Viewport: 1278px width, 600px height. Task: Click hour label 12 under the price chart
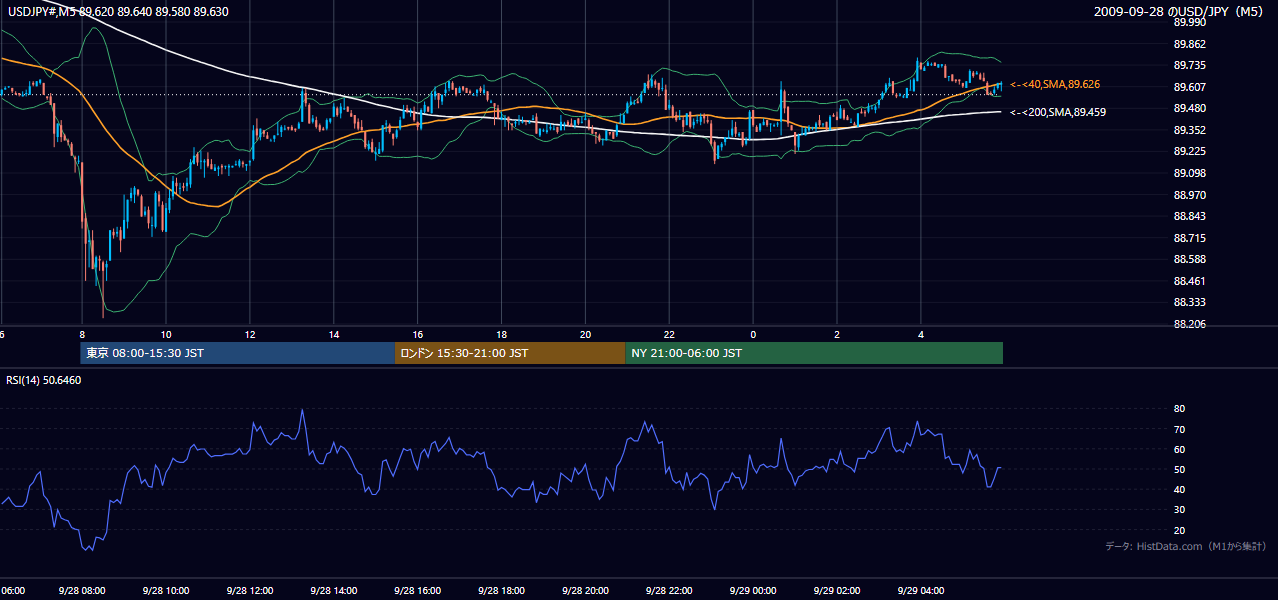250,335
